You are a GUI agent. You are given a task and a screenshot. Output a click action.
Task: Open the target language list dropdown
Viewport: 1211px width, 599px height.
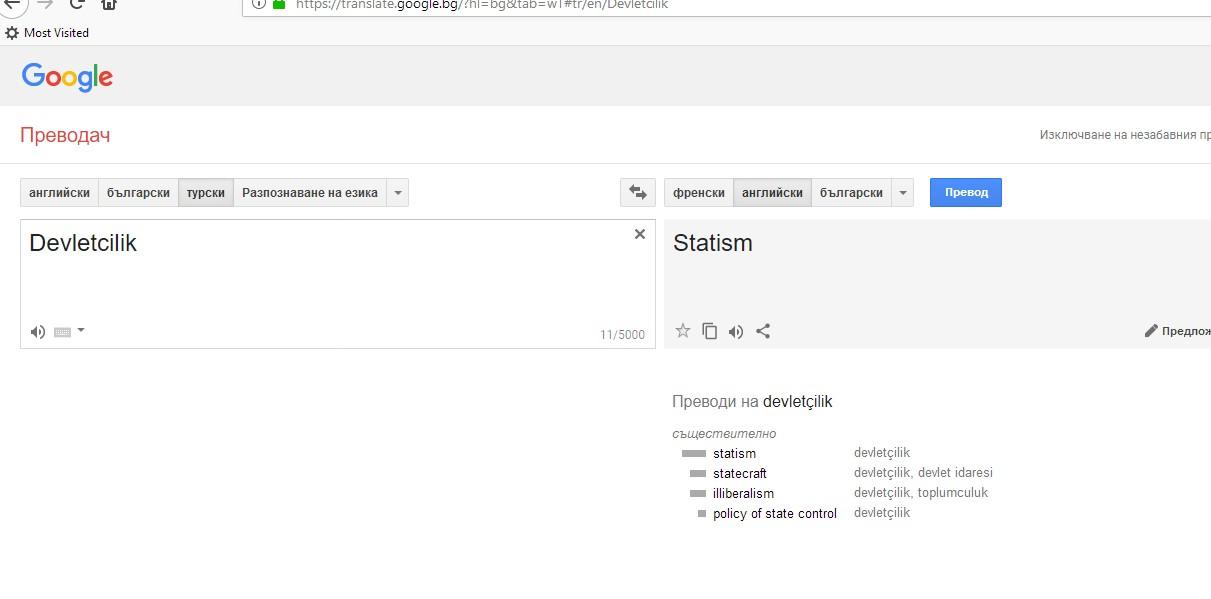click(903, 192)
